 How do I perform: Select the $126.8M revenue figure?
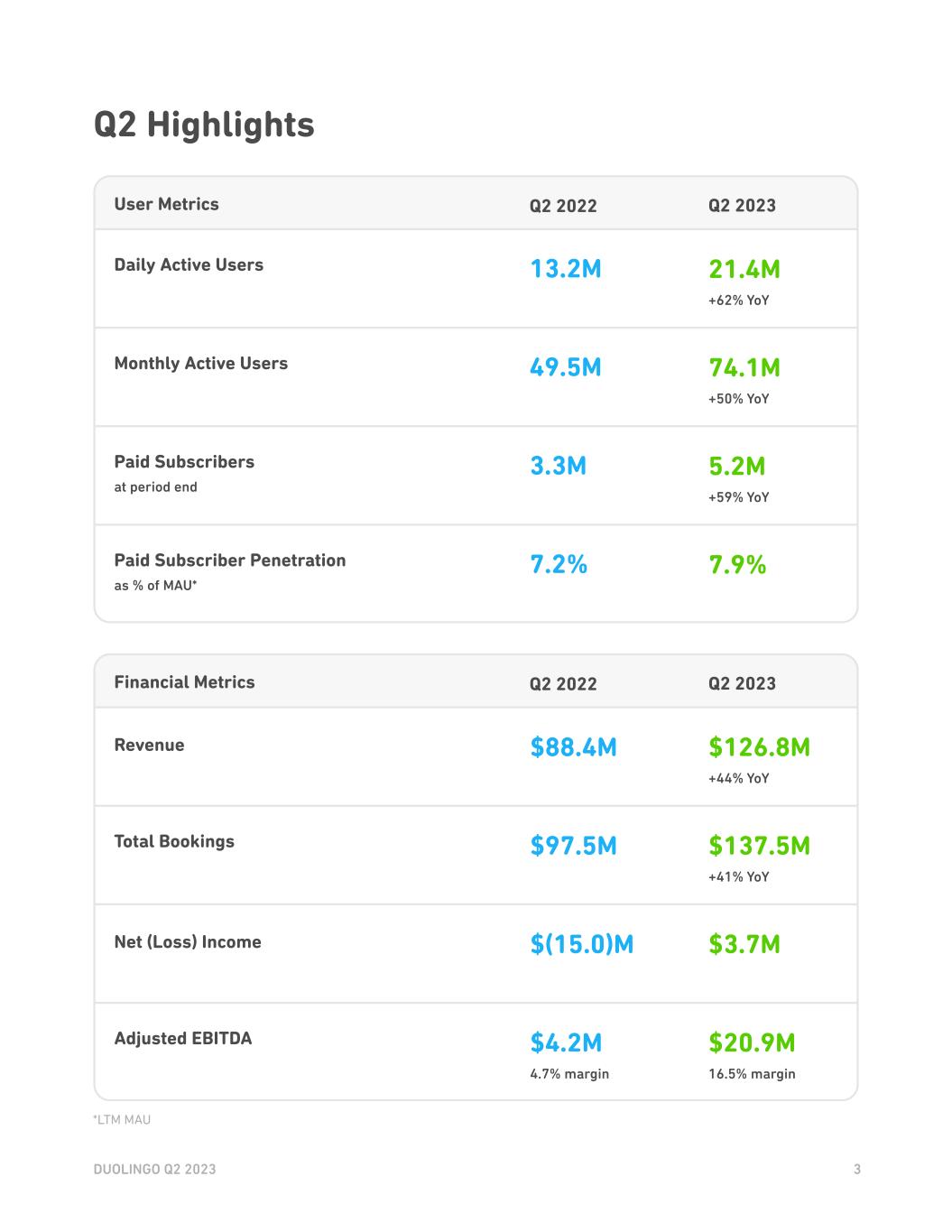(759, 747)
